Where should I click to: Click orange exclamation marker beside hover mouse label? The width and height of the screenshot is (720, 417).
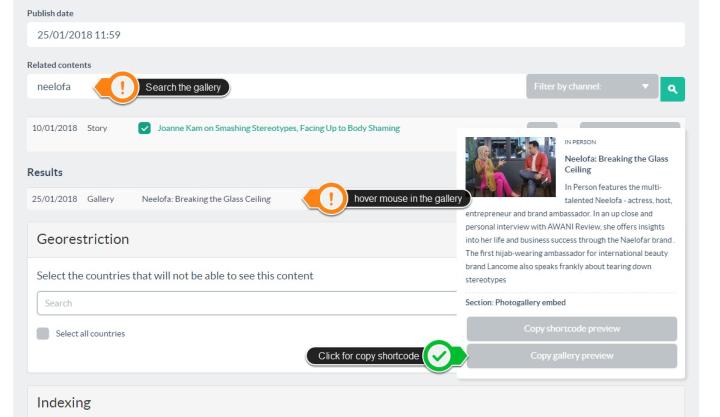click(331, 198)
